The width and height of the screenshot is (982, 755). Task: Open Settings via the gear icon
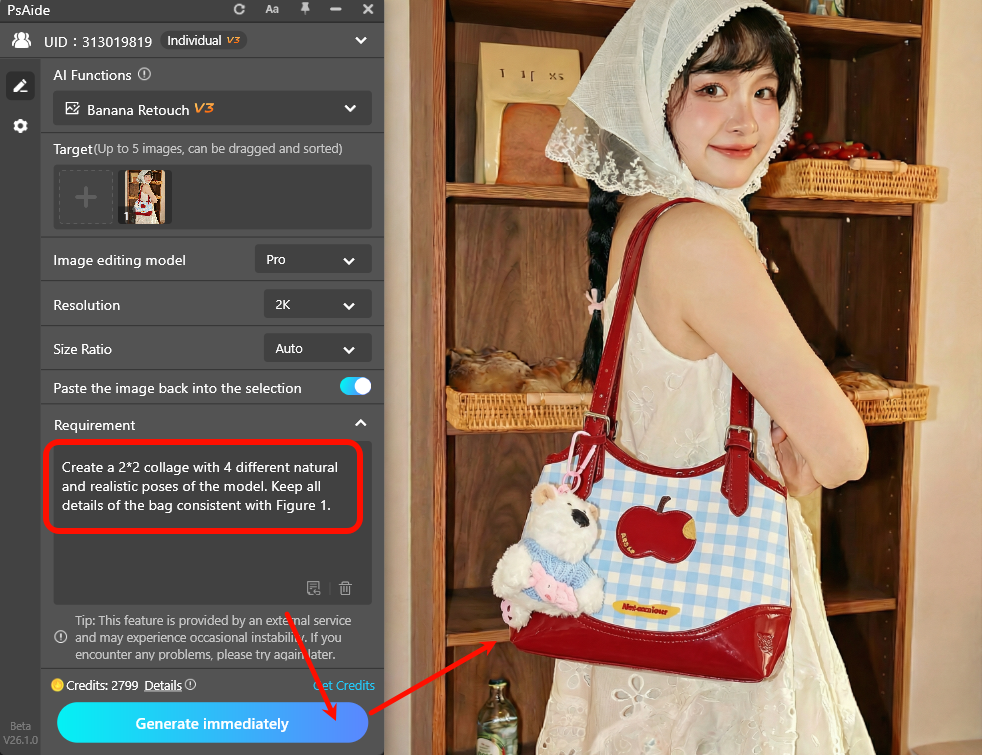click(x=20, y=126)
